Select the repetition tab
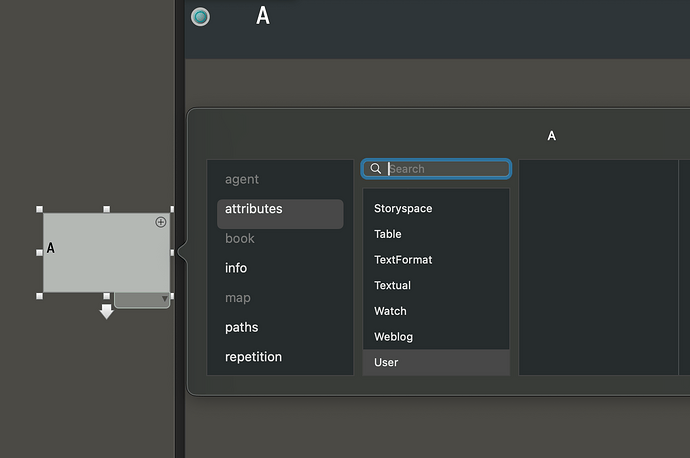Viewport: 690px width, 458px height. [x=253, y=357]
